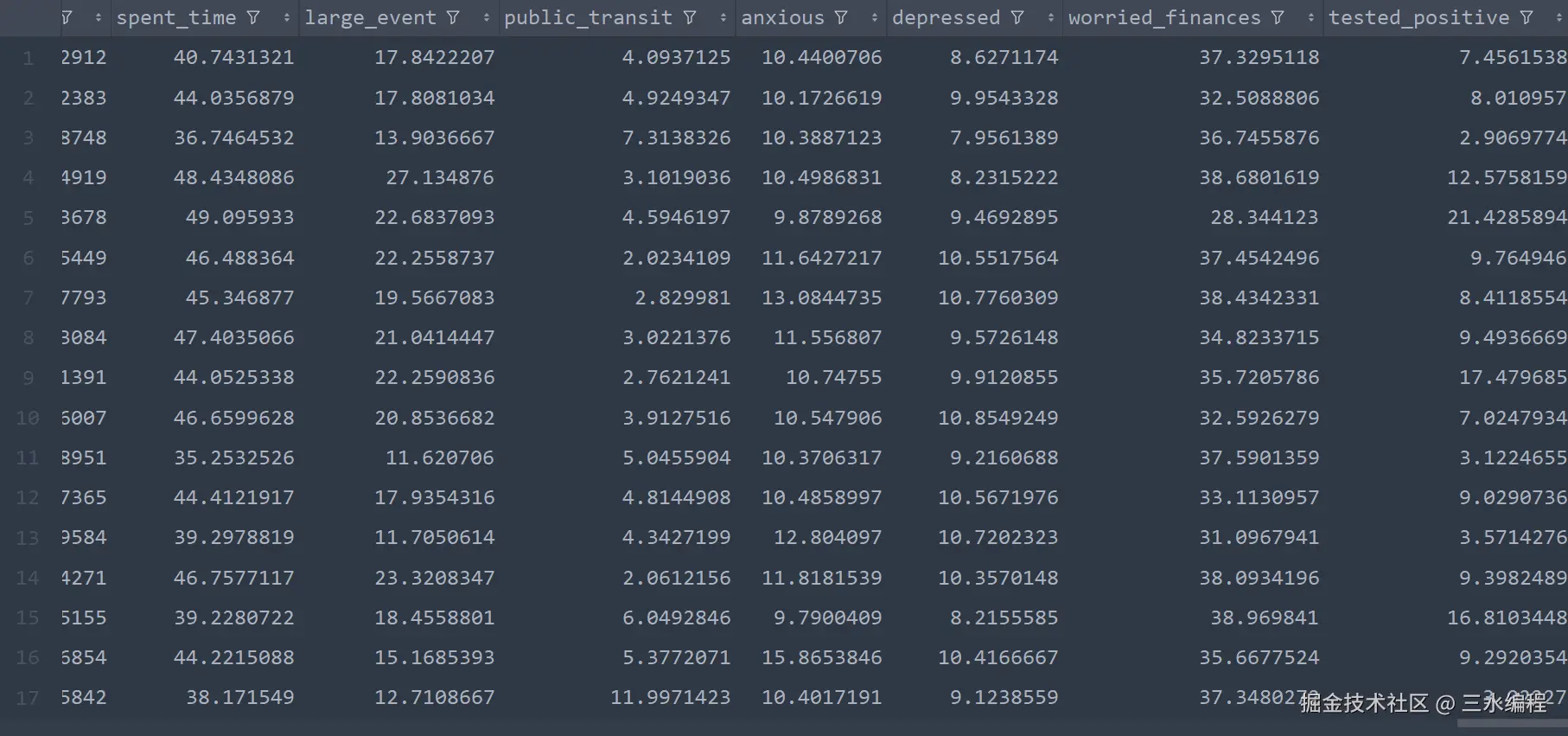Image resolution: width=1568 pixels, height=736 pixels.
Task: Click cell value 10.5671976
Action: [x=998, y=497]
